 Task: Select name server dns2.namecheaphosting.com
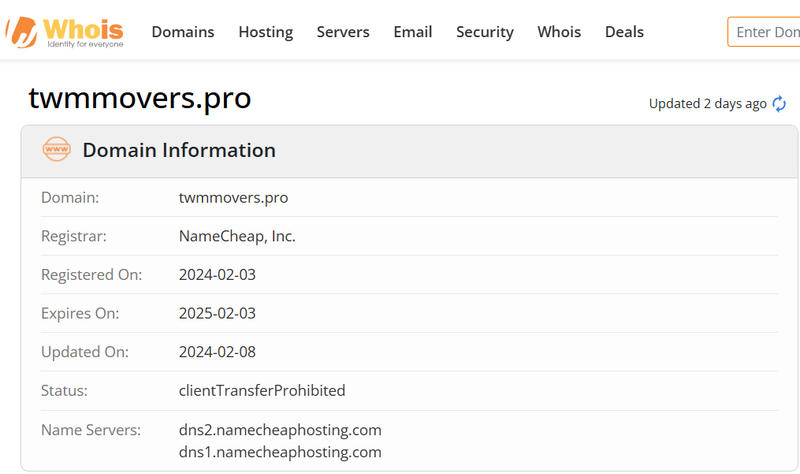(280, 430)
